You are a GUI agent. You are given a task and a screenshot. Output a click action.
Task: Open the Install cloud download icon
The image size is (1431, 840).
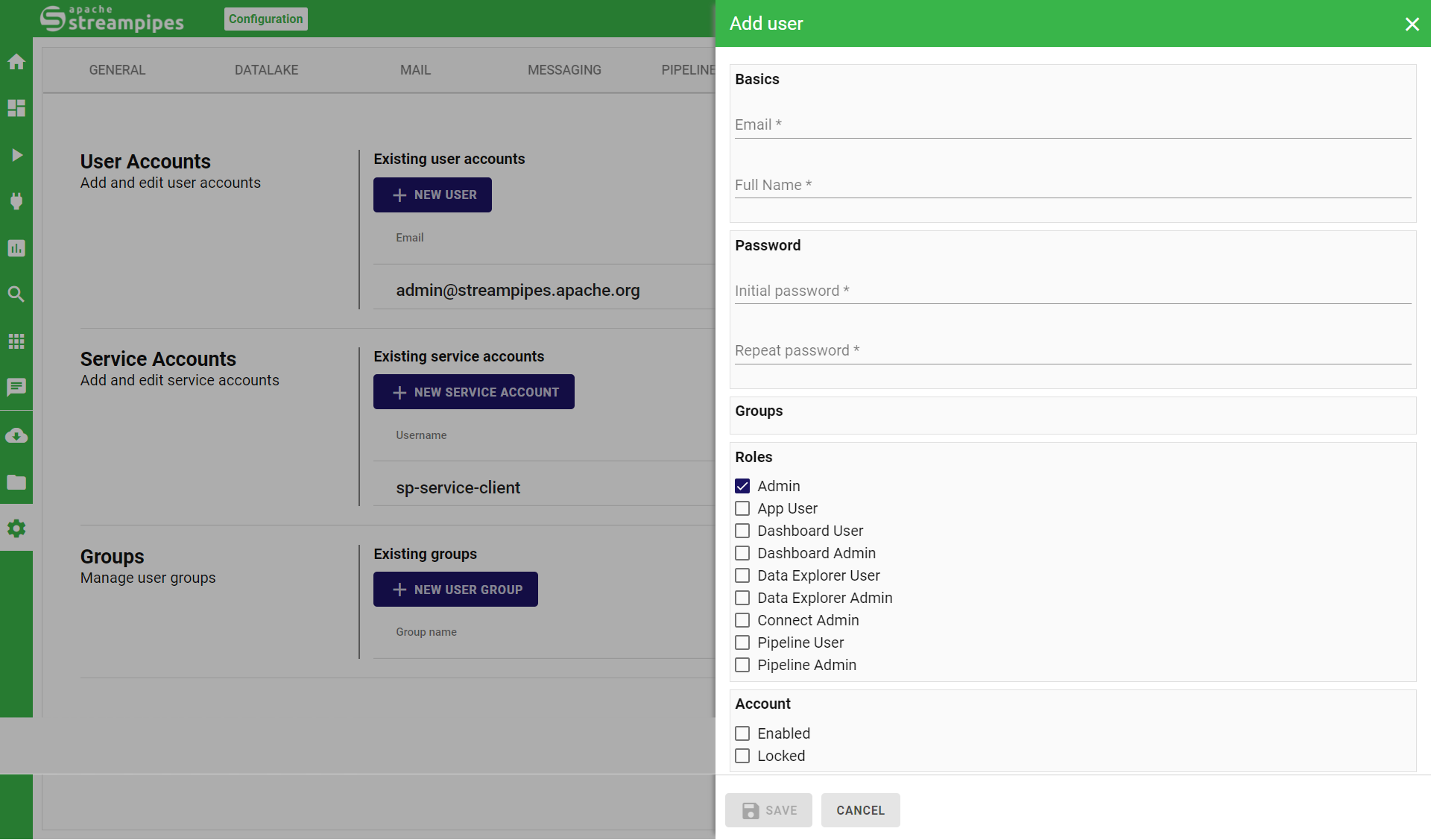tap(16, 435)
